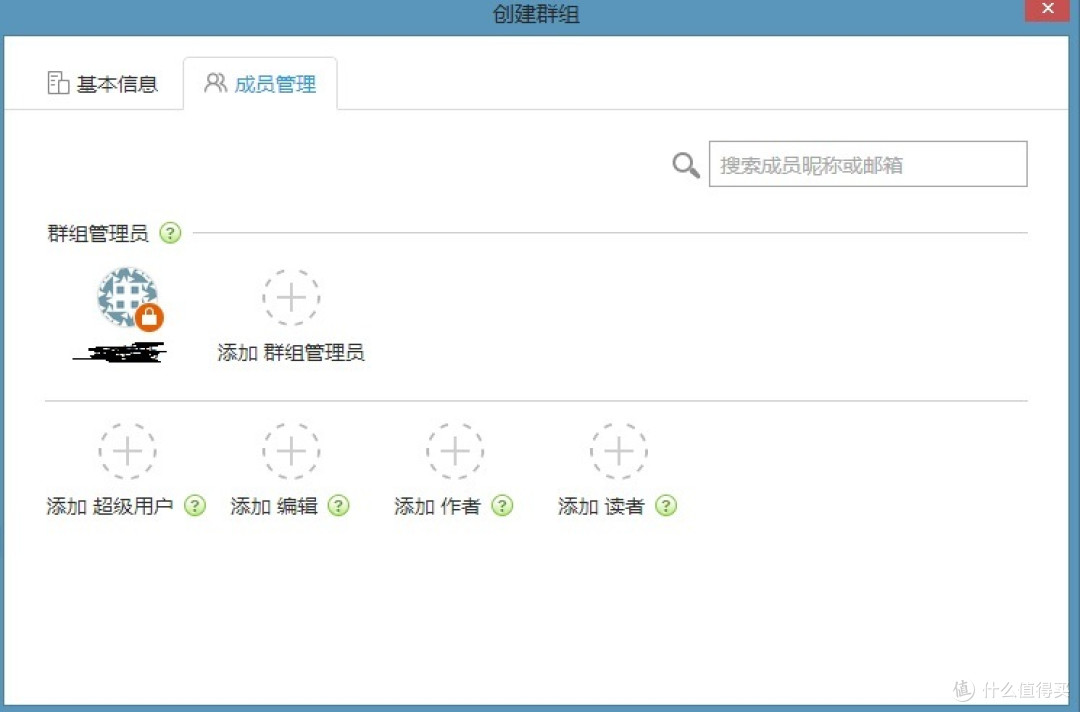The image size is (1080, 712).
Task: Focus the 搜索成员昵称或邮箱 search field
Action: (x=868, y=164)
